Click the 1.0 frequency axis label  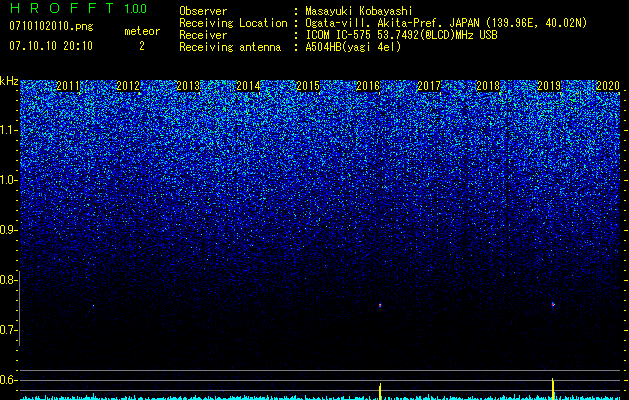(x=7, y=180)
